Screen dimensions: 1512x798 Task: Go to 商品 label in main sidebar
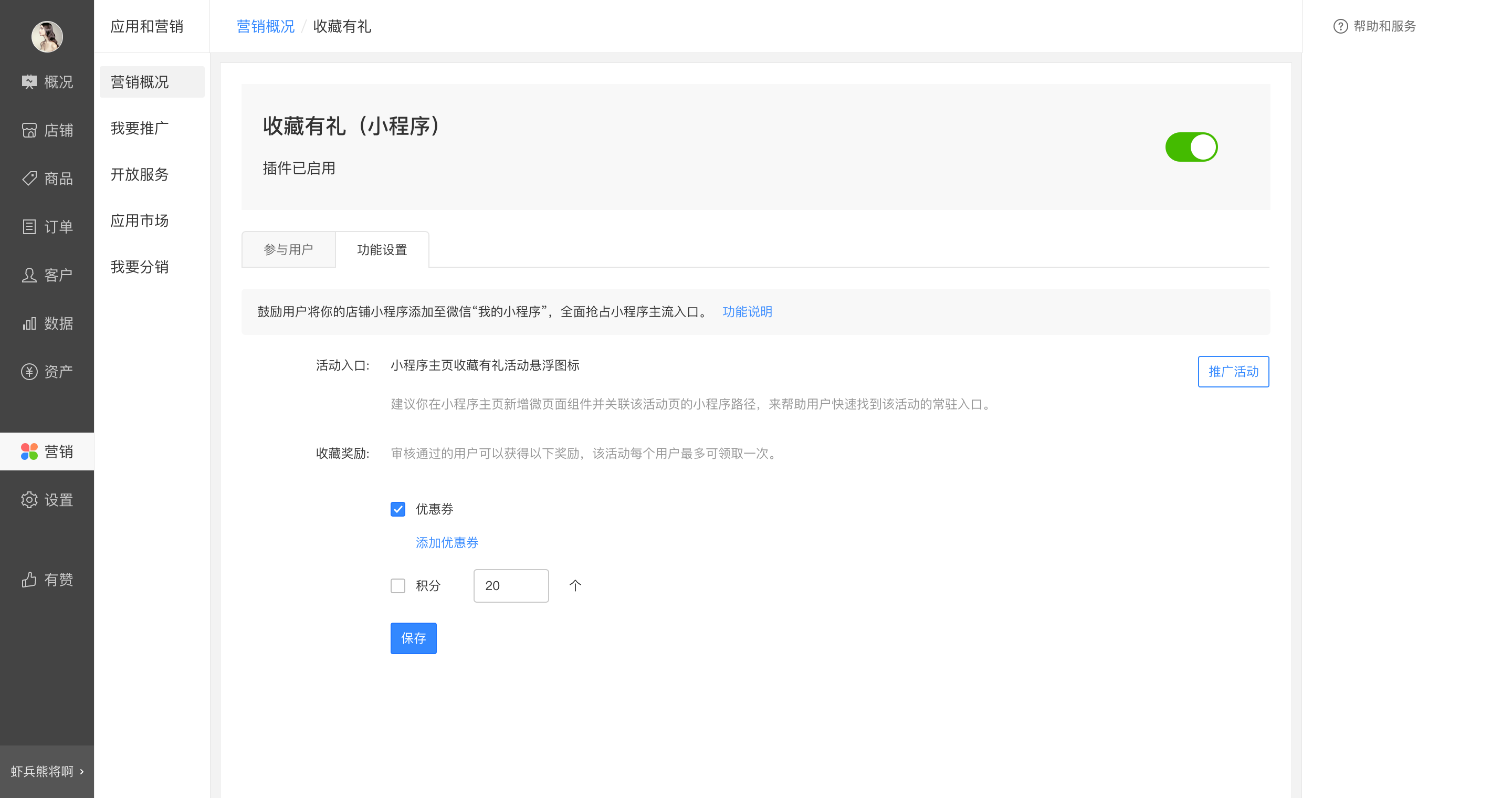pyautogui.click(x=59, y=178)
